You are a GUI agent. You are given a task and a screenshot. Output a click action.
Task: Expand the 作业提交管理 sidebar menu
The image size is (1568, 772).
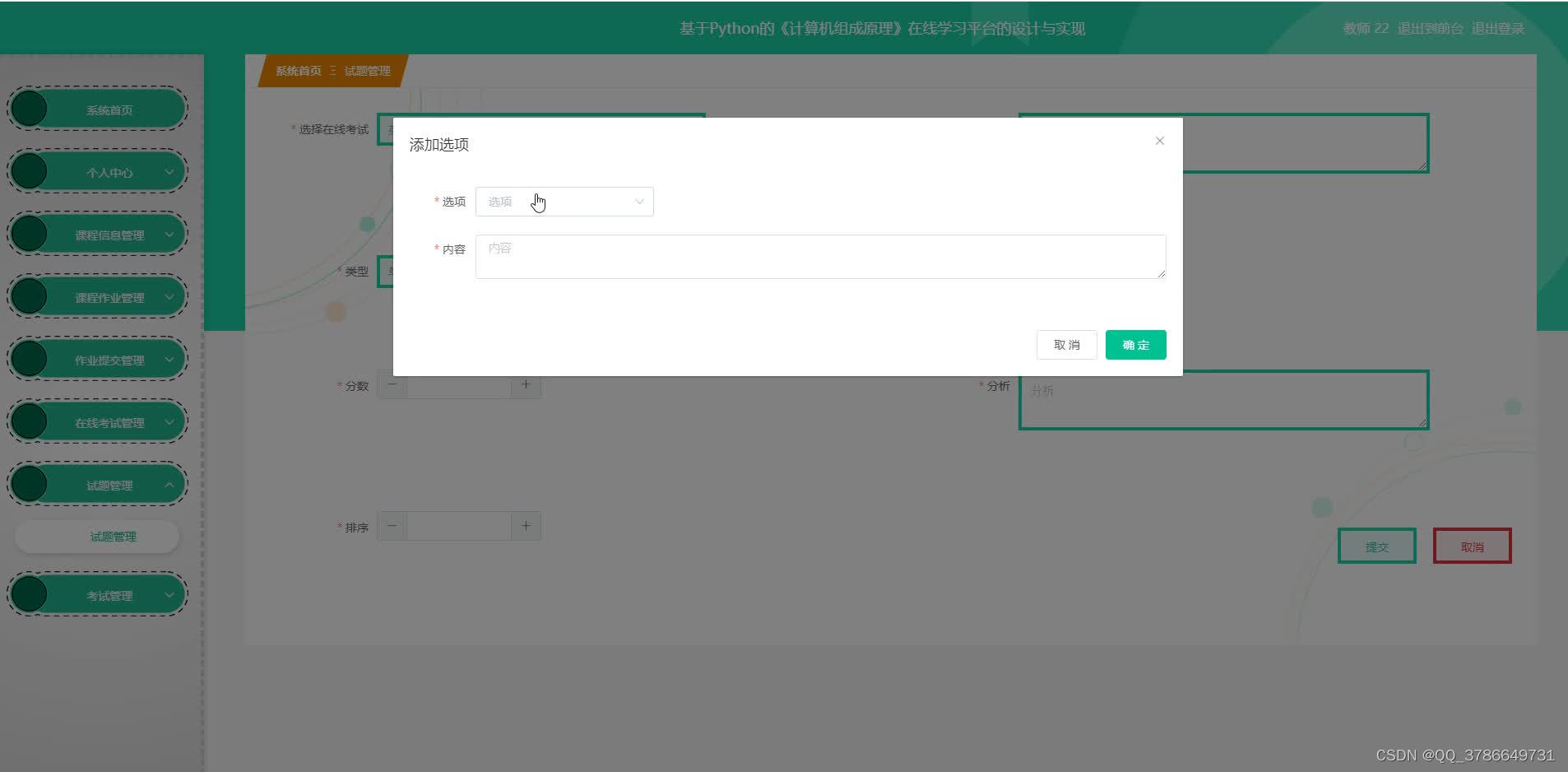coord(98,360)
